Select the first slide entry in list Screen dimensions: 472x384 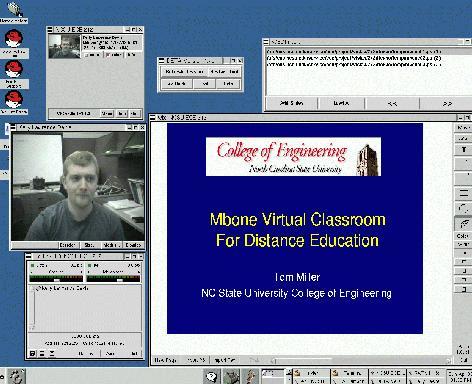pos(353,52)
